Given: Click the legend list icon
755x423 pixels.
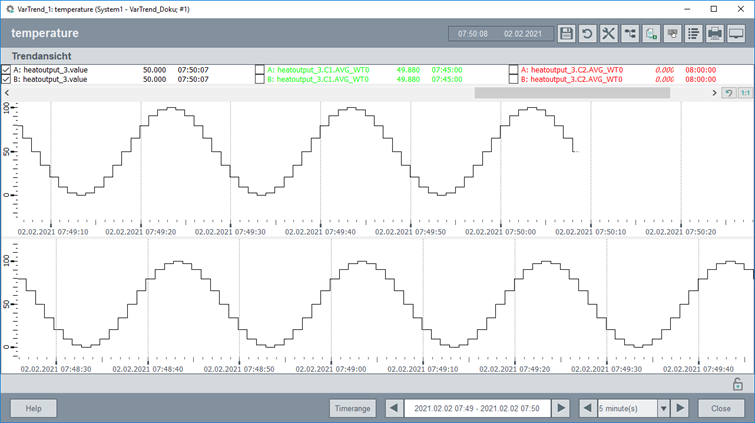Looking at the screenshot, I should coord(694,33).
